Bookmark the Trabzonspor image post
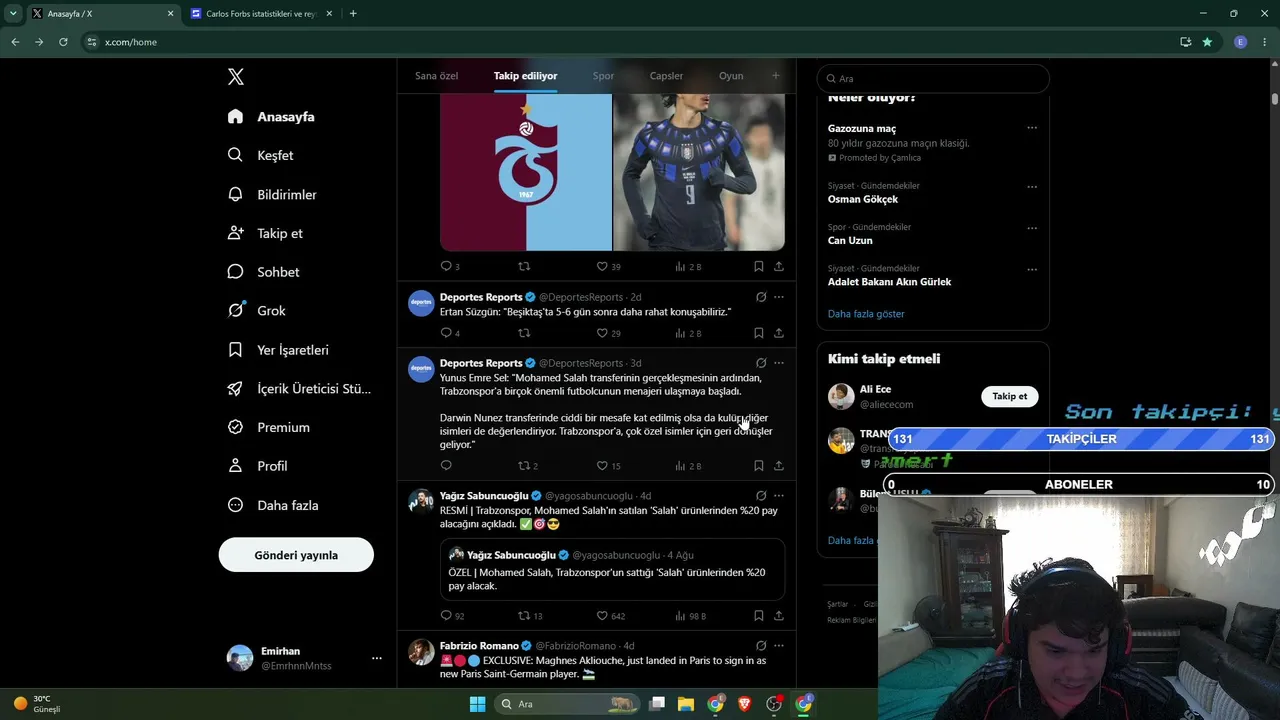This screenshot has height=720, width=1280. point(758,266)
